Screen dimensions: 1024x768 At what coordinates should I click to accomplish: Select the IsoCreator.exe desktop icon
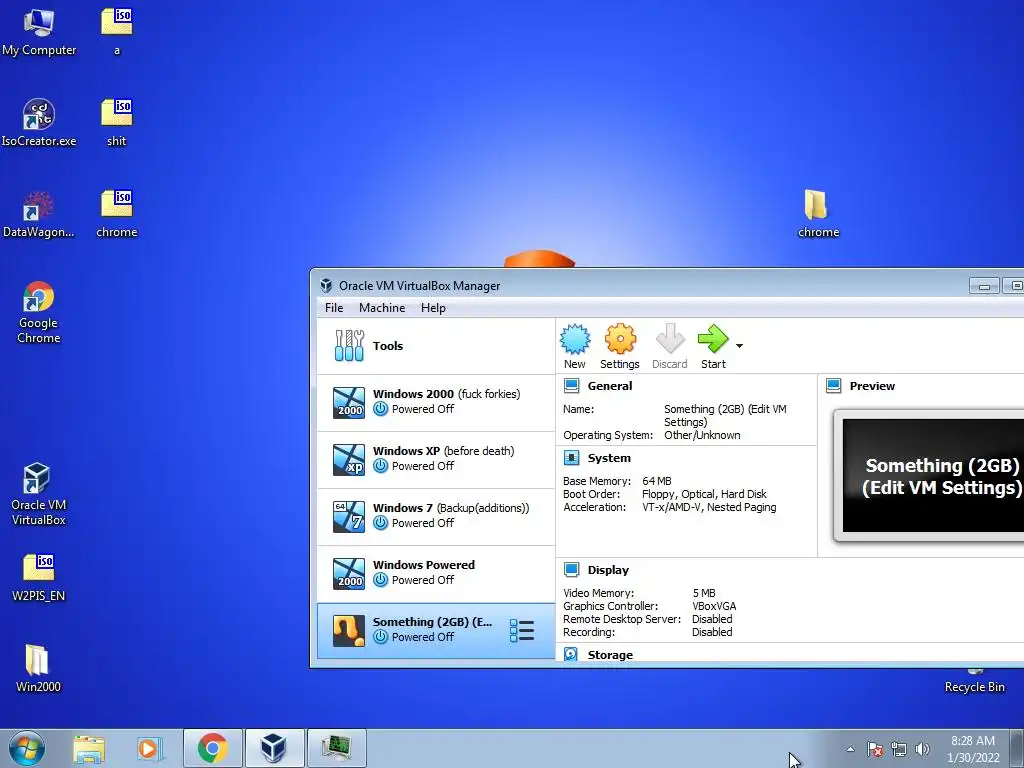click(39, 123)
